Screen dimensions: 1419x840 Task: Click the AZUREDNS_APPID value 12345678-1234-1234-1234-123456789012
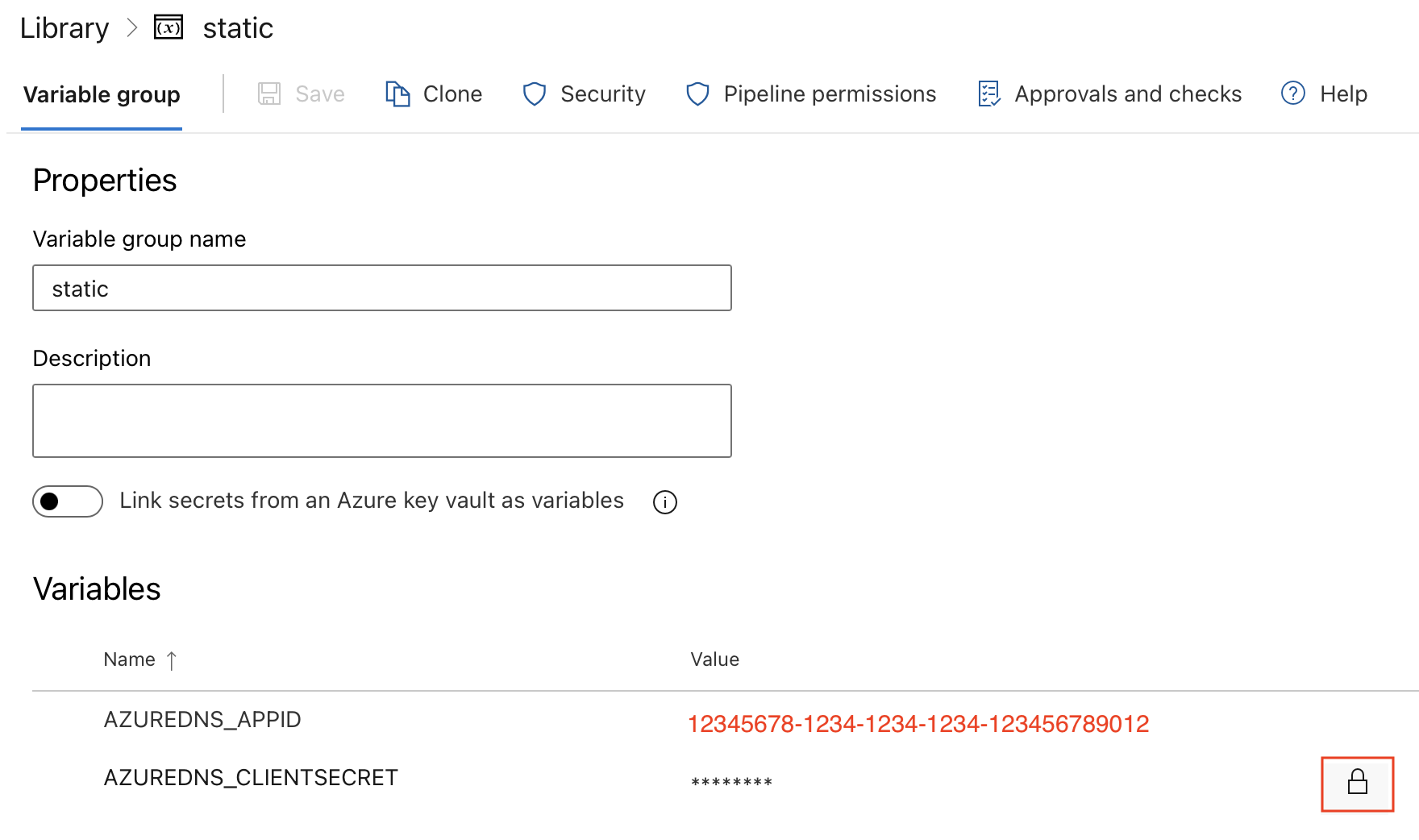(x=918, y=724)
